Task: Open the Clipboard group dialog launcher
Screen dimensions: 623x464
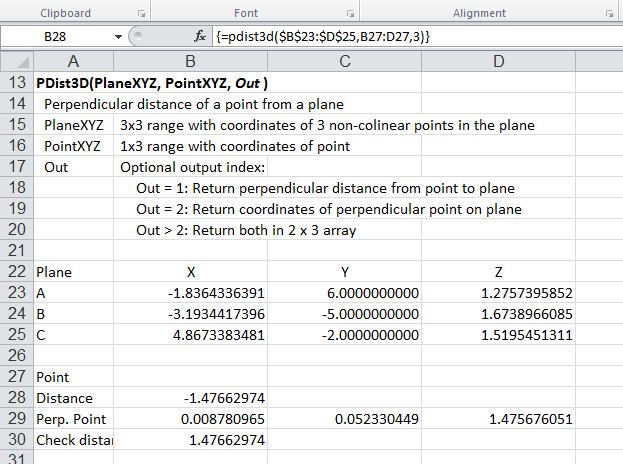Action: [x=140, y=13]
